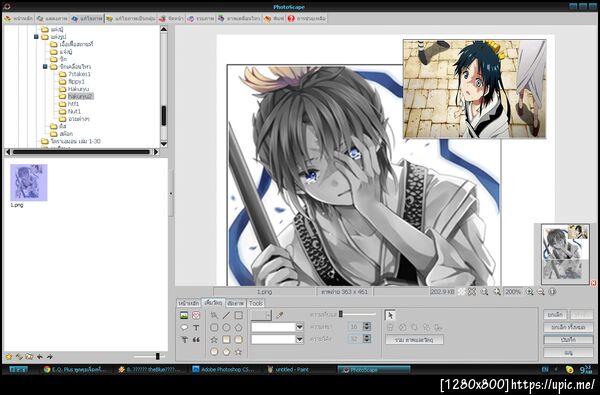Screen dimensions: 600x395
Task: Zoom out with the minus magnifier icon
Action: pyautogui.click(x=541, y=292)
